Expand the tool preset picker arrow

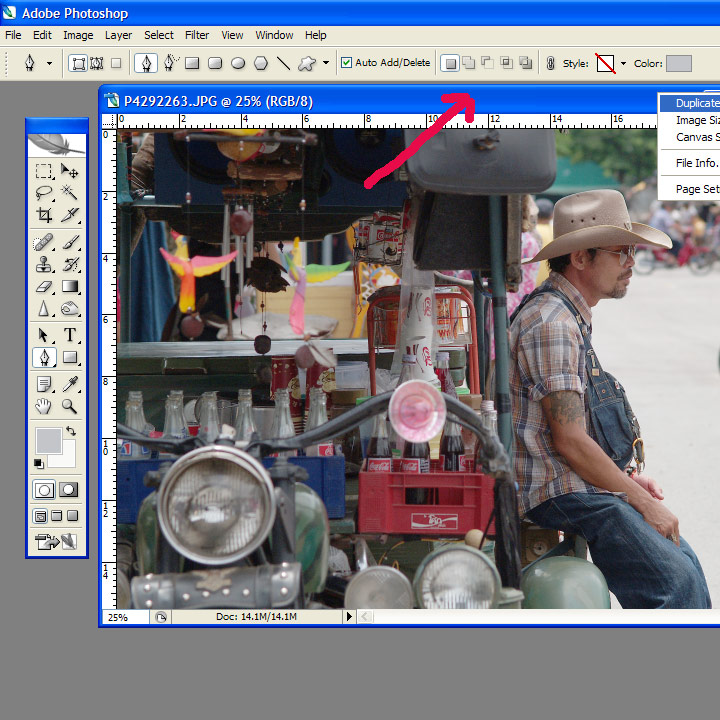pos(49,64)
